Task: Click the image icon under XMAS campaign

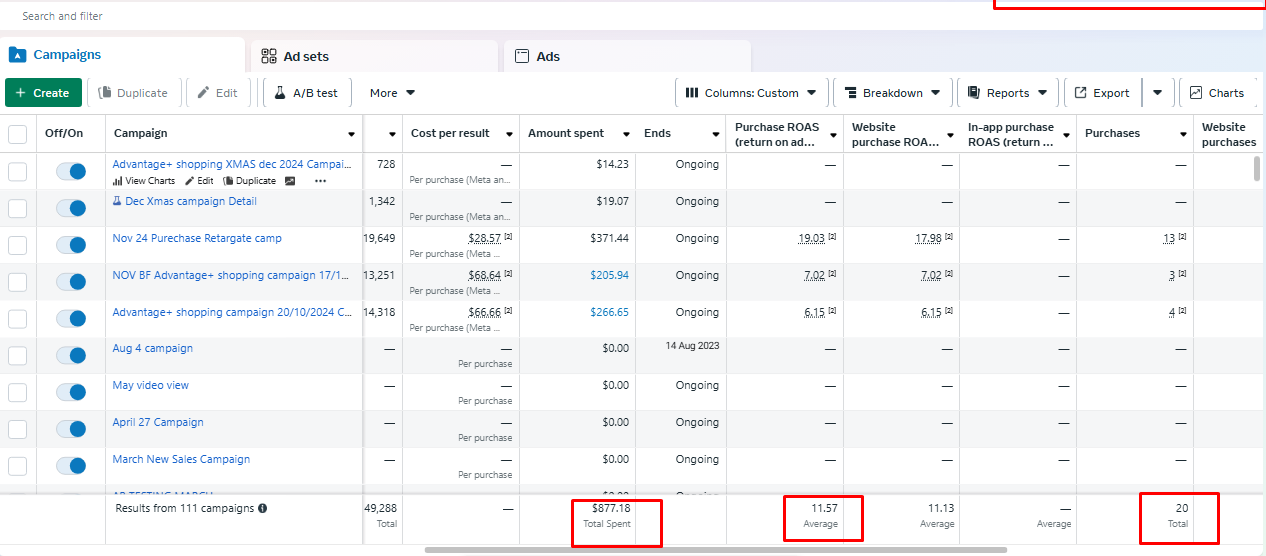Action: point(290,181)
